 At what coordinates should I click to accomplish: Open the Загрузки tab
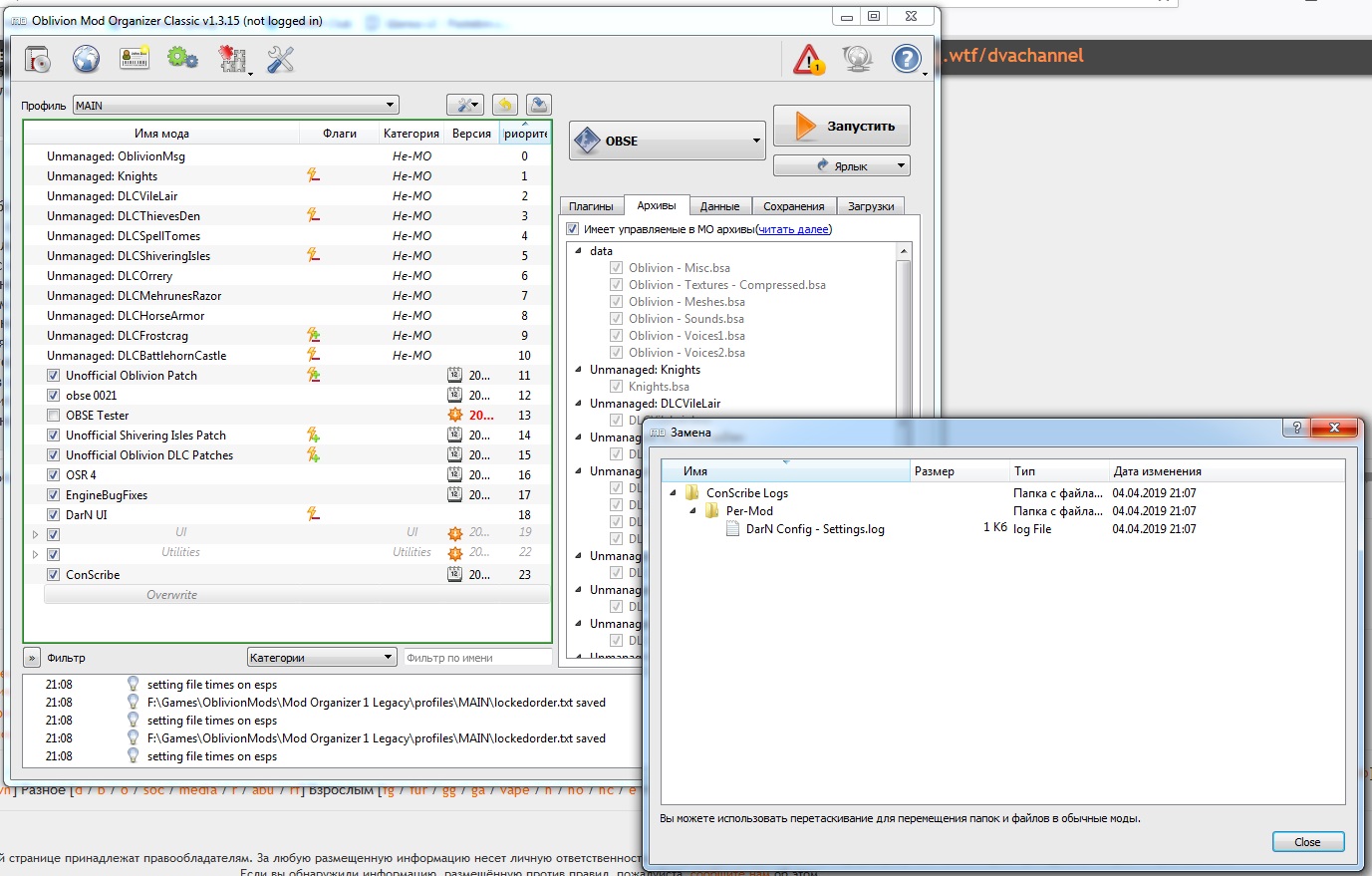pos(871,206)
